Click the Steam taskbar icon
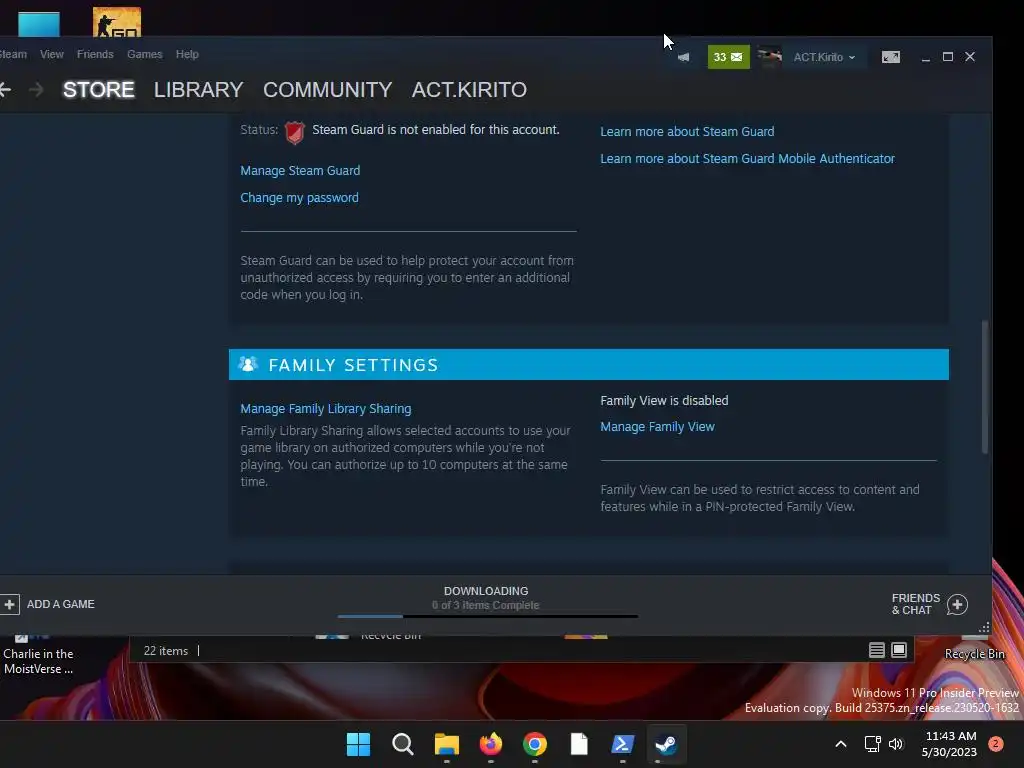This screenshot has width=1024, height=768. 666,744
